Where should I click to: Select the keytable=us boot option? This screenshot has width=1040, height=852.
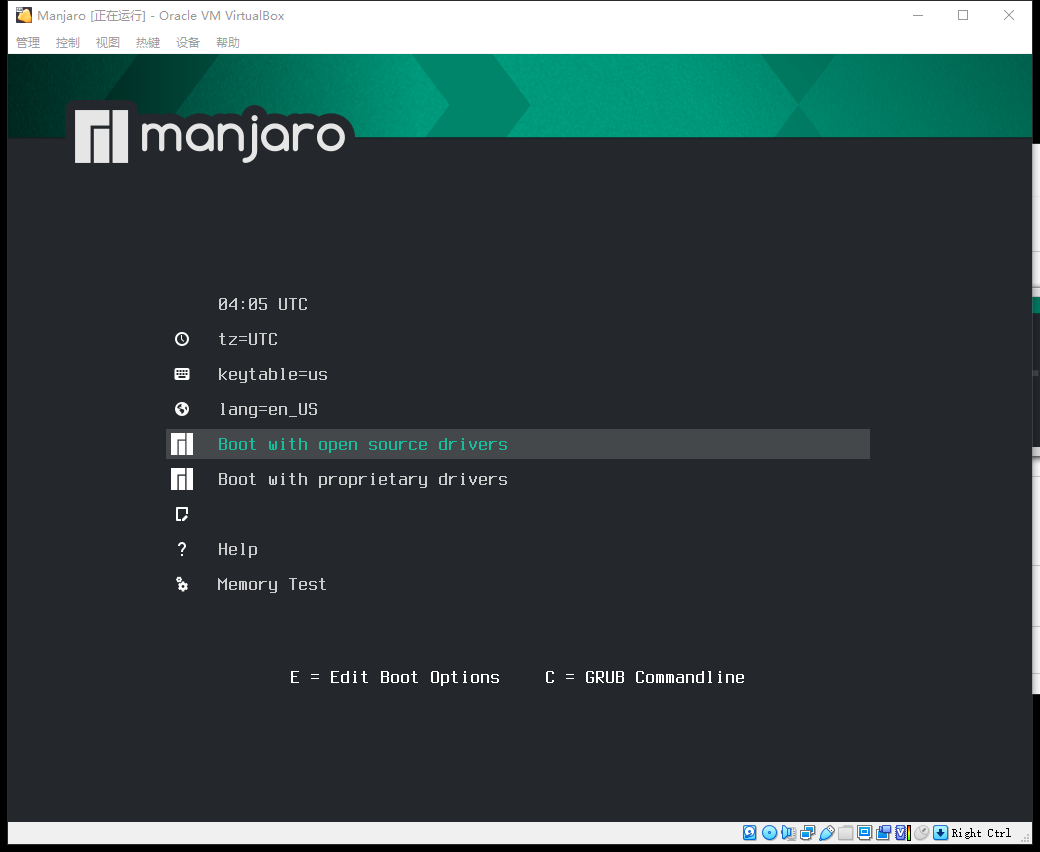click(x=273, y=375)
